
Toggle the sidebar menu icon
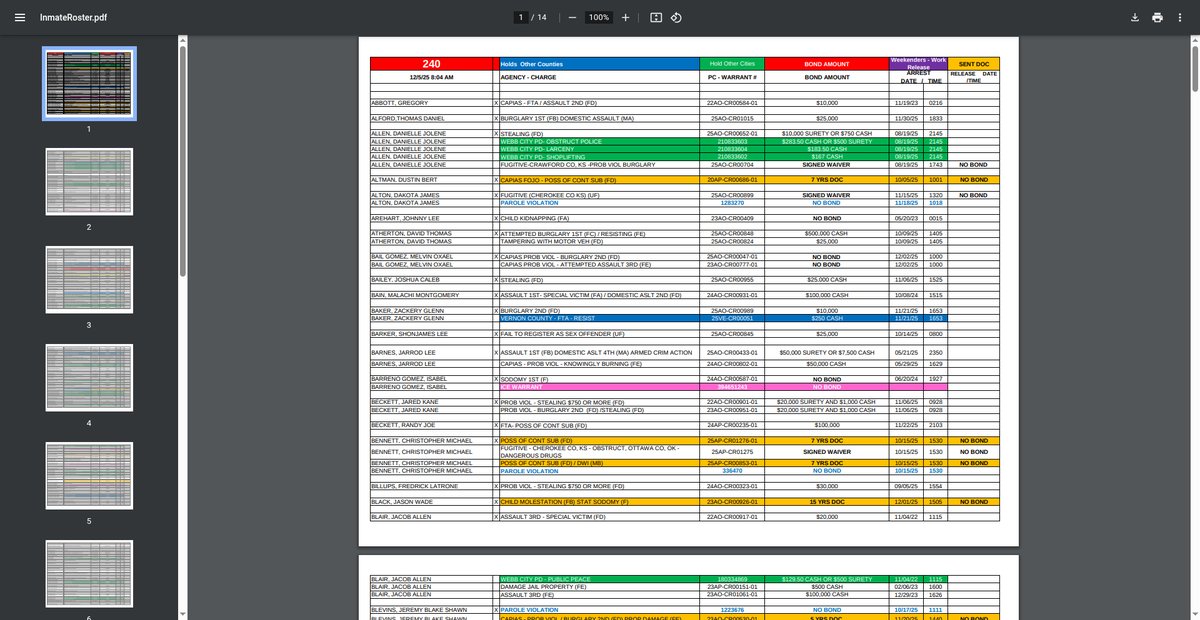(x=20, y=18)
